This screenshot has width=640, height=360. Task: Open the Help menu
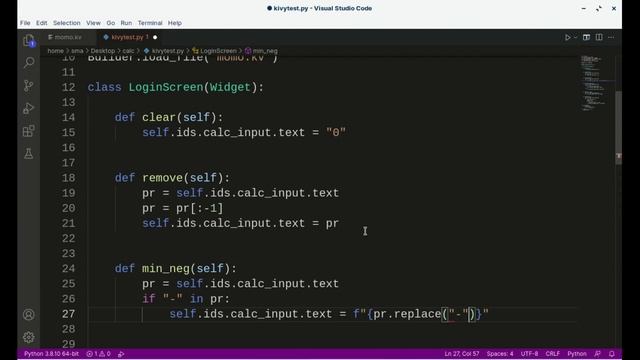[x=175, y=23]
